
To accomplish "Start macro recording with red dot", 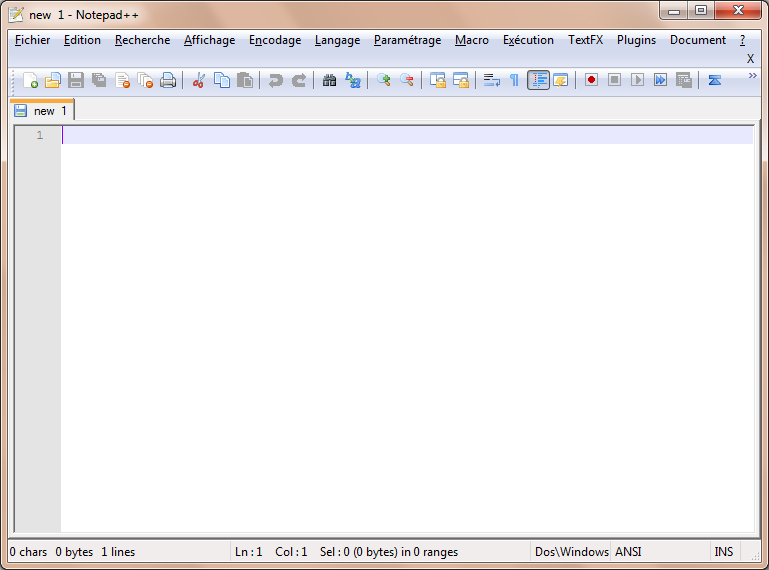I will point(591,80).
